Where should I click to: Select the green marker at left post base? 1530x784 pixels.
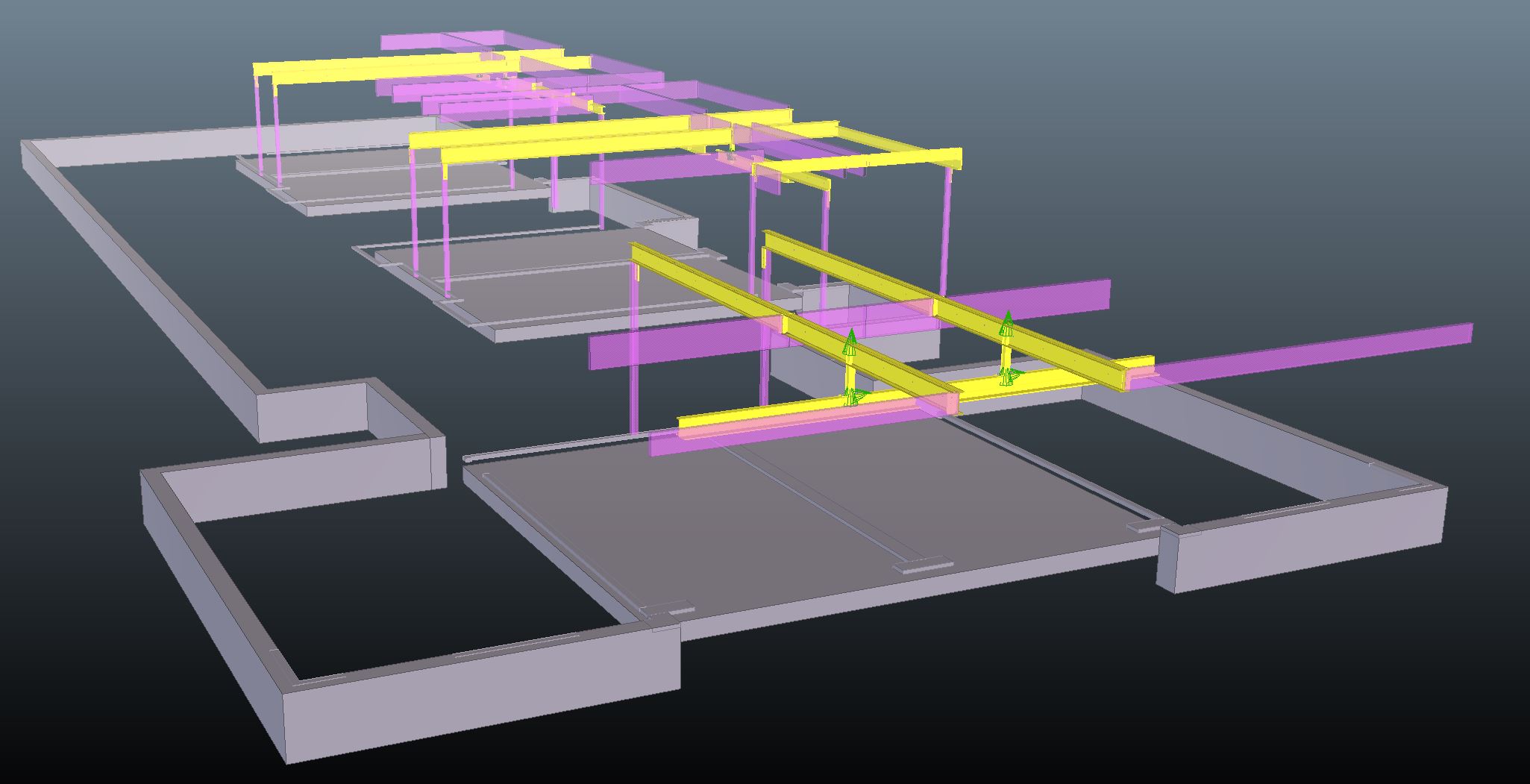pos(853,396)
